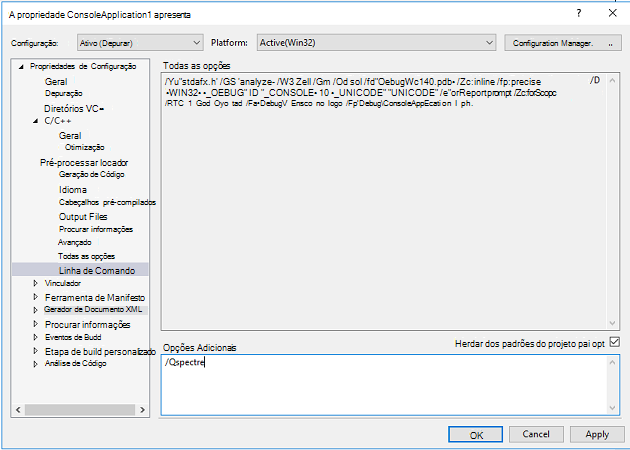Viewport: 630px width, 450px height.
Task: Click the help question mark icon
Action: coord(579,13)
